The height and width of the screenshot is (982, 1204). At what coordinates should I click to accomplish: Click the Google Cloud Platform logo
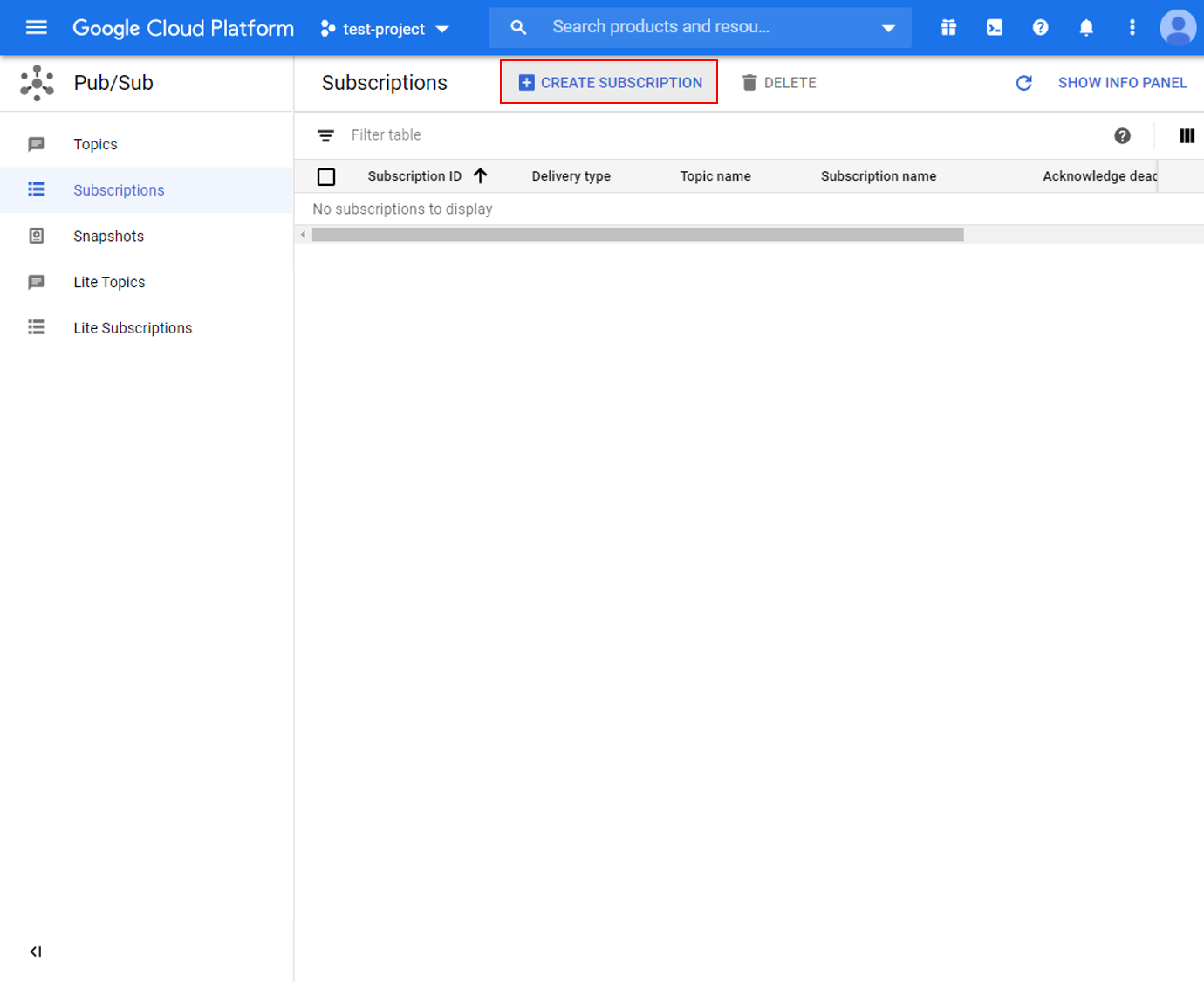(x=183, y=28)
